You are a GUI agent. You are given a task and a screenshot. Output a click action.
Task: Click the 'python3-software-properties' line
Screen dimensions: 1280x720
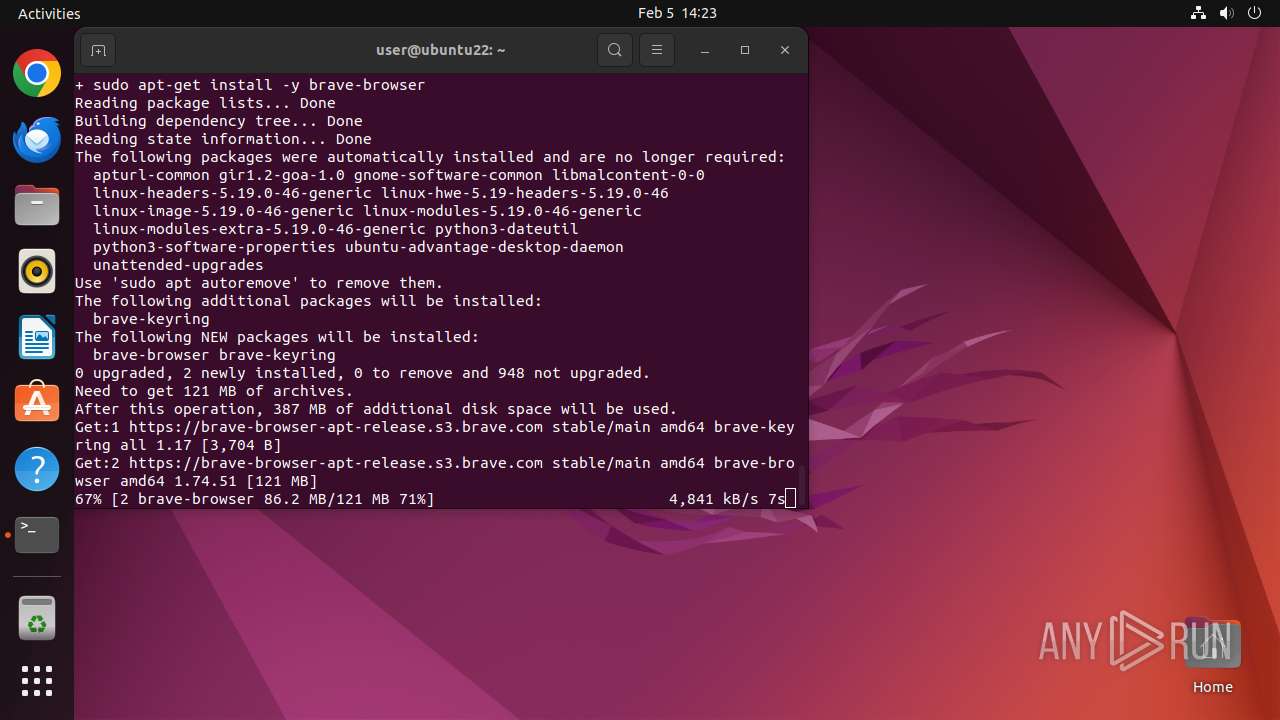358,247
